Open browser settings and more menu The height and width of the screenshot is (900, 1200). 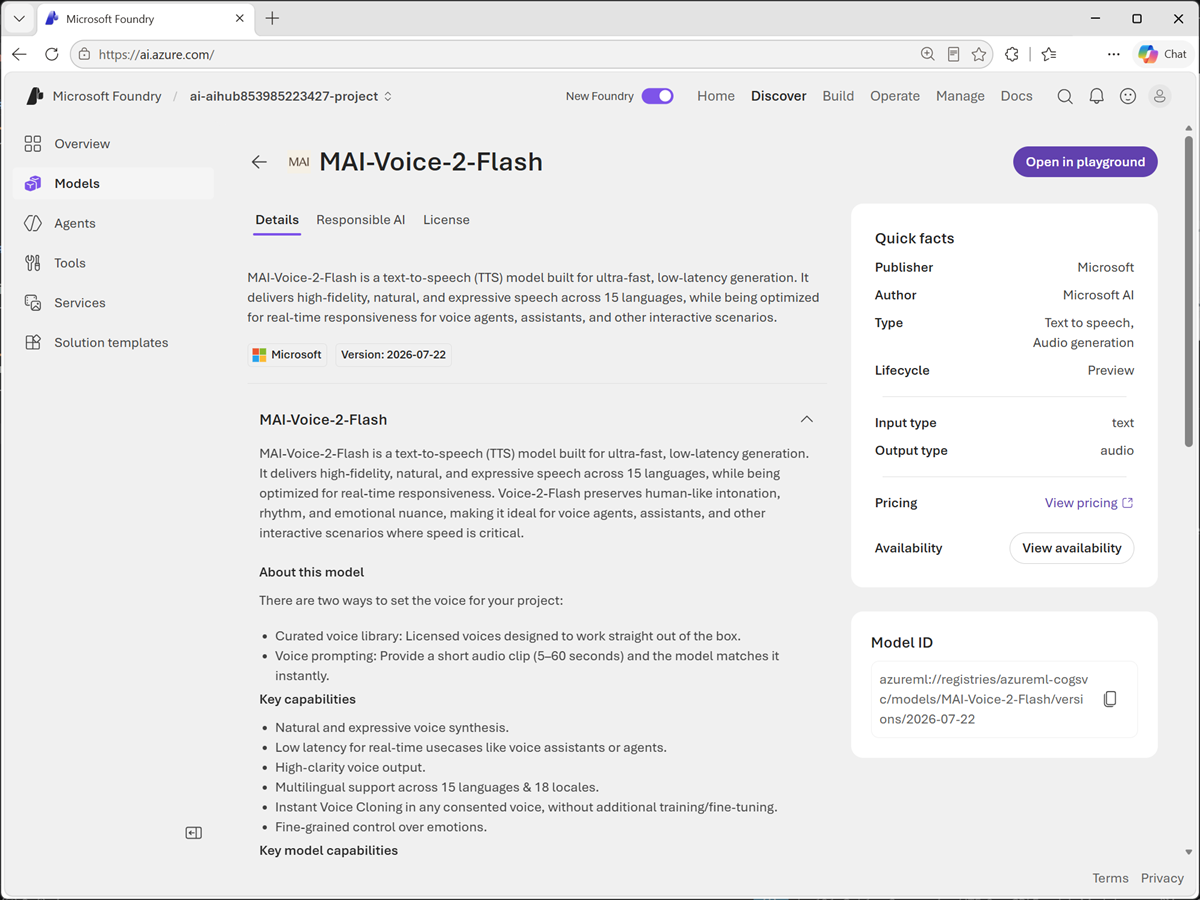pyautogui.click(x=1114, y=54)
